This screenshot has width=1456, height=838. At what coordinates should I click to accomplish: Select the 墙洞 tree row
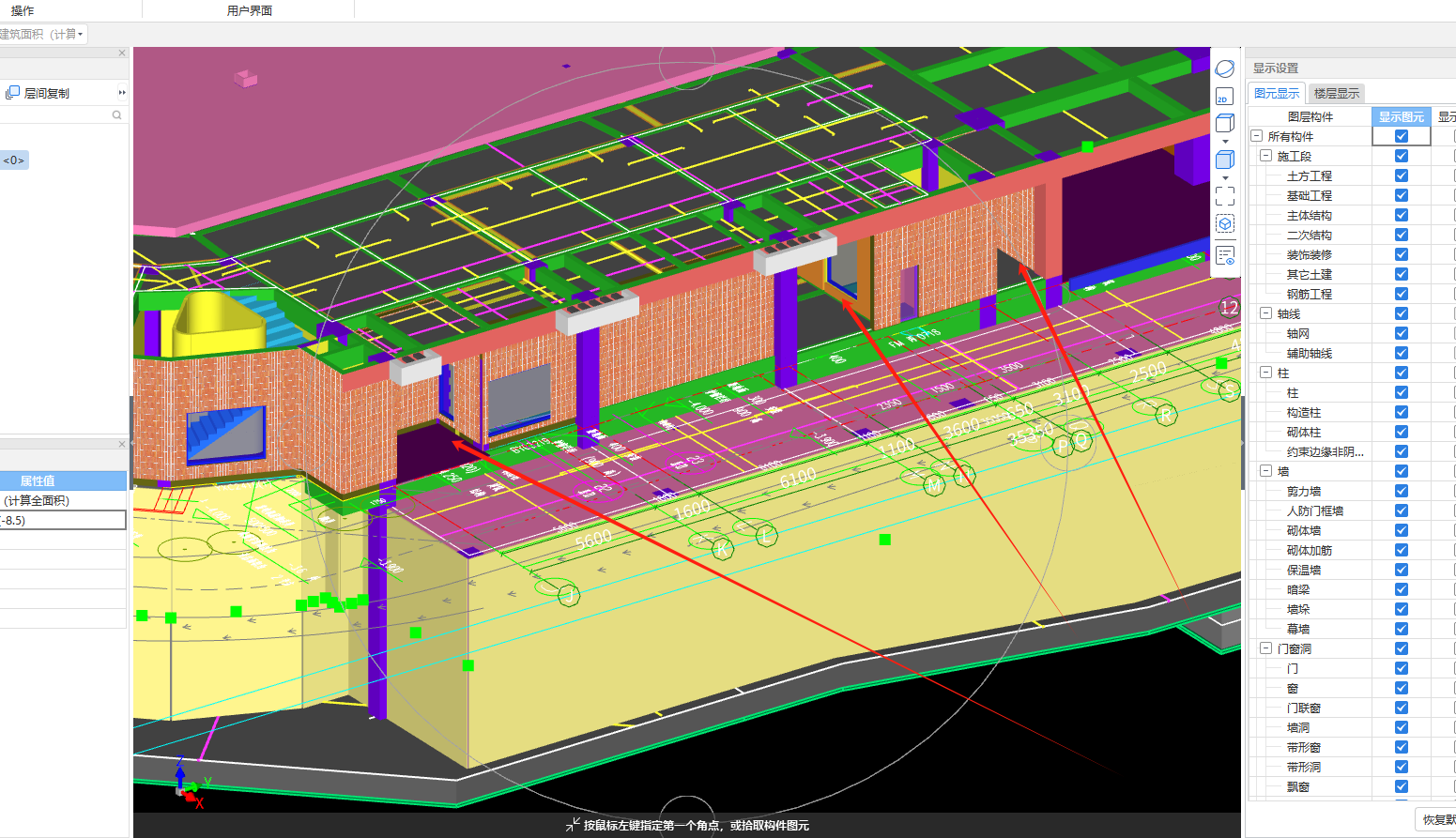pyautogui.click(x=1298, y=727)
